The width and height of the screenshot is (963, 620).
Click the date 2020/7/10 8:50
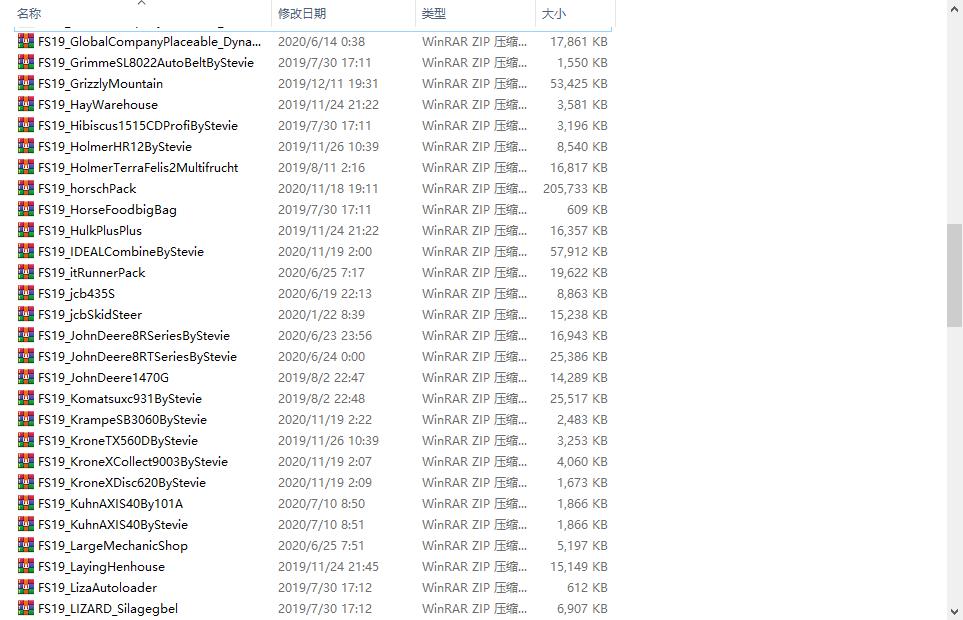pyautogui.click(x=321, y=503)
